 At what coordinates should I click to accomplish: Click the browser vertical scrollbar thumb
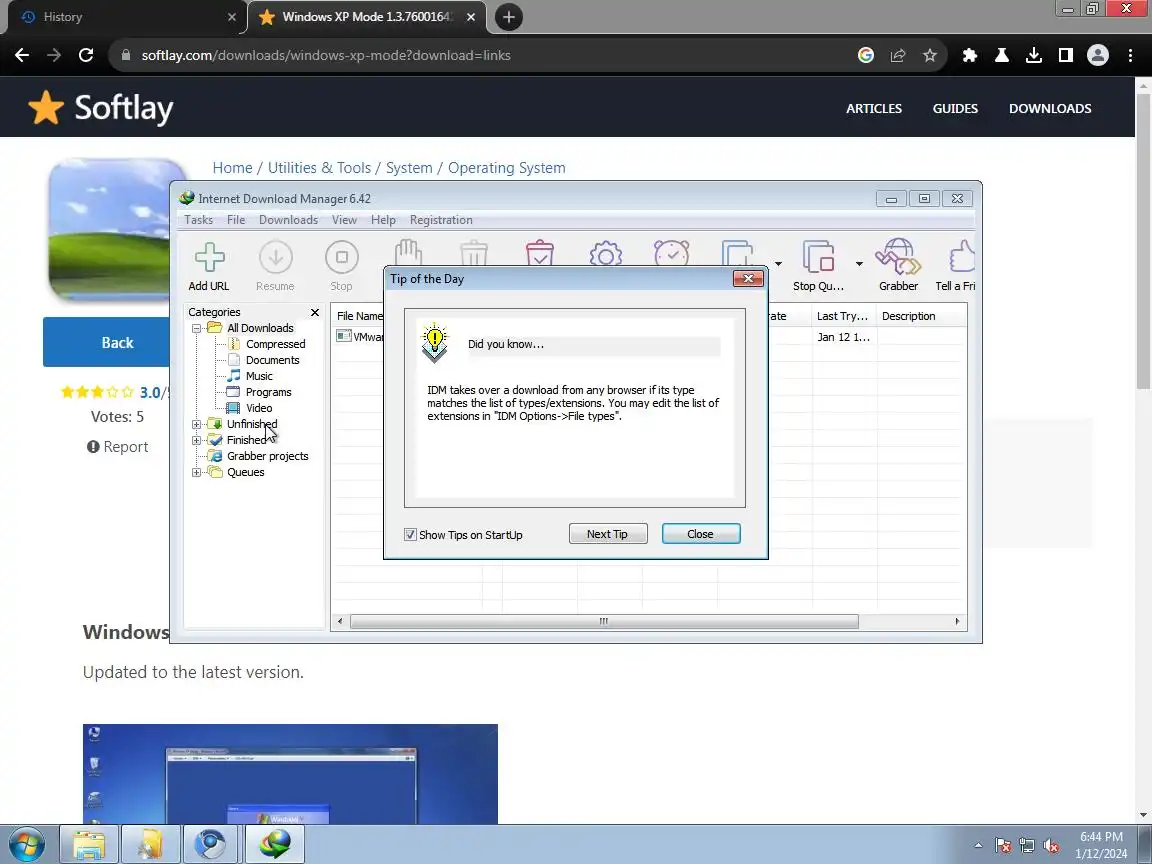[x=1143, y=242]
